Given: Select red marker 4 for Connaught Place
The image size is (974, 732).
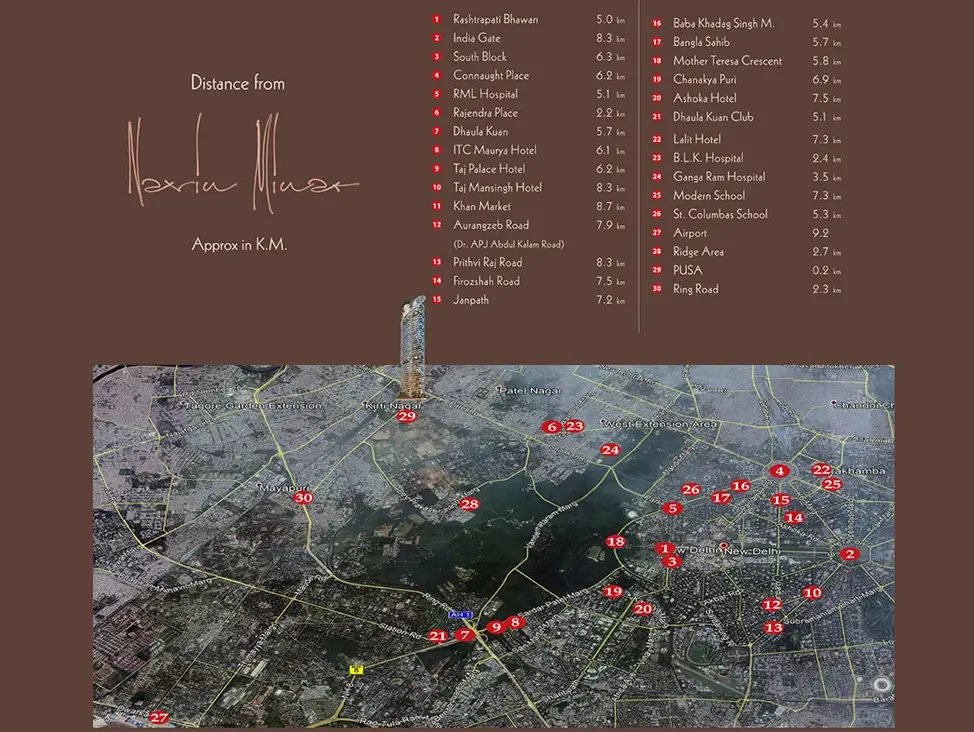Looking at the screenshot, I should [780, 471].
